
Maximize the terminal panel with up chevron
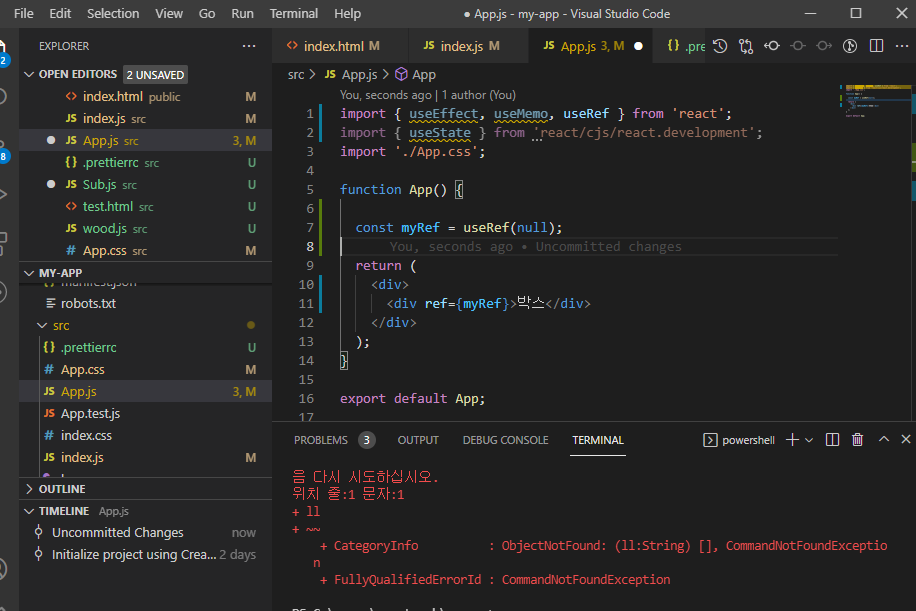tap(883, 440)
